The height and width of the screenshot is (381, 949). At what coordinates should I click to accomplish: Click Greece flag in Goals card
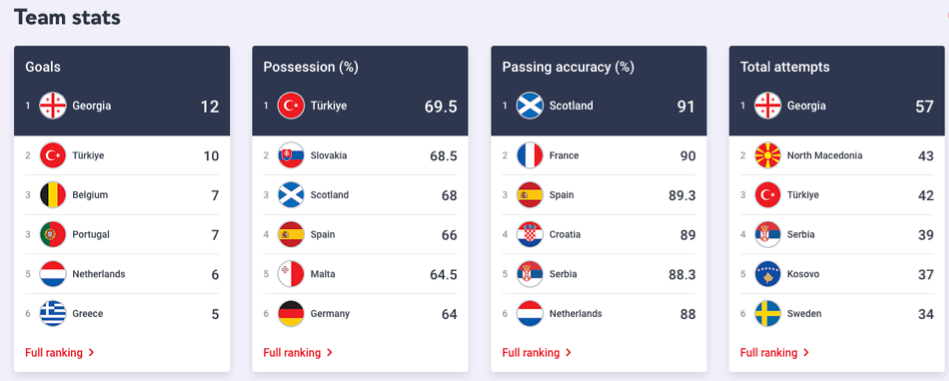click(x=53, y=313)
